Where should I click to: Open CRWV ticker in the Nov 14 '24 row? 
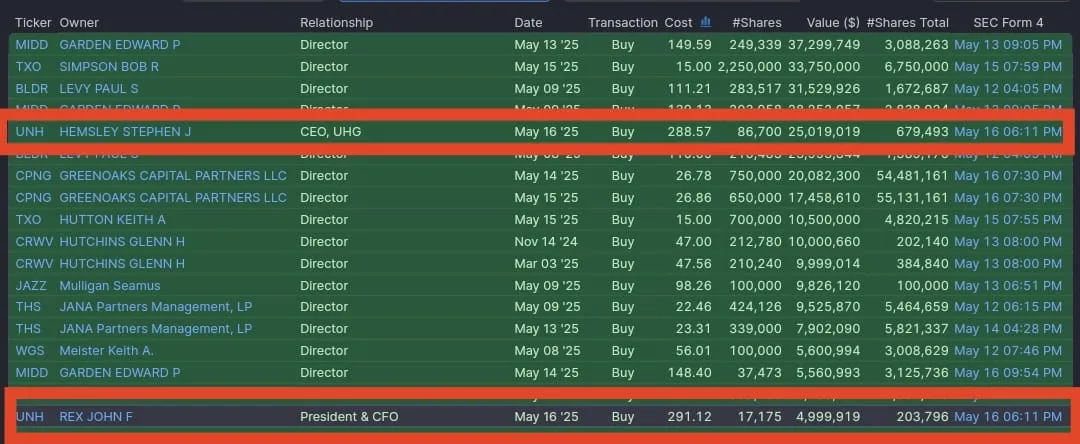pos(34,242)
